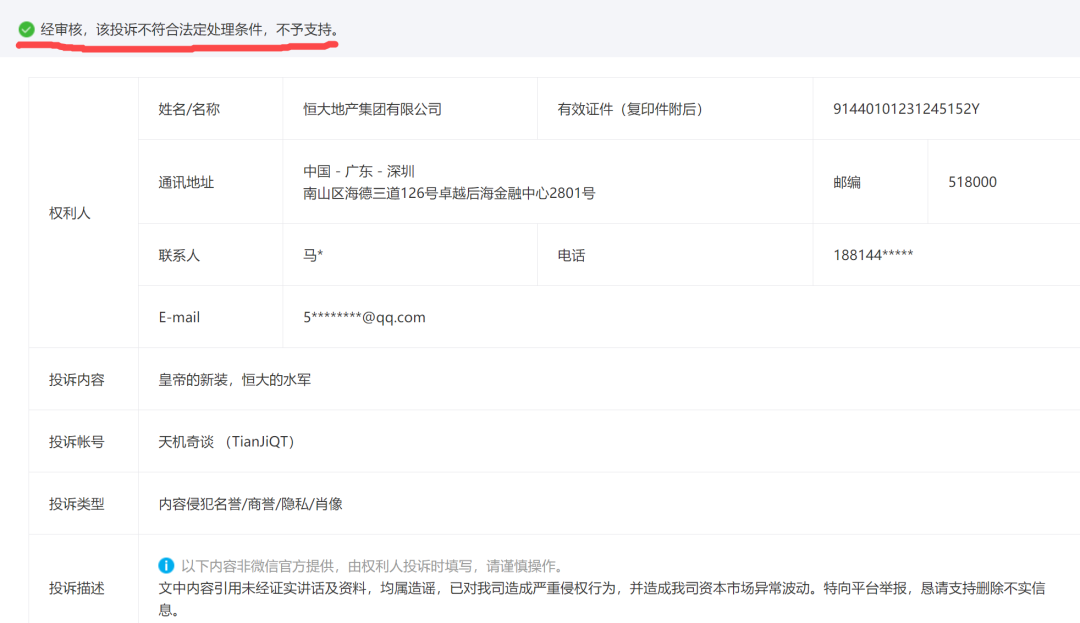Click the 权利人 row header

(70, 213)
